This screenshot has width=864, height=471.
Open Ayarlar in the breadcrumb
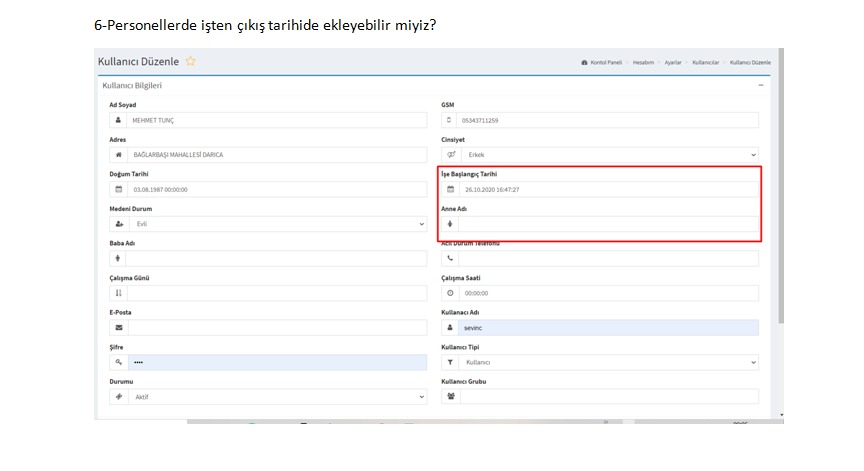pos(673,62)
